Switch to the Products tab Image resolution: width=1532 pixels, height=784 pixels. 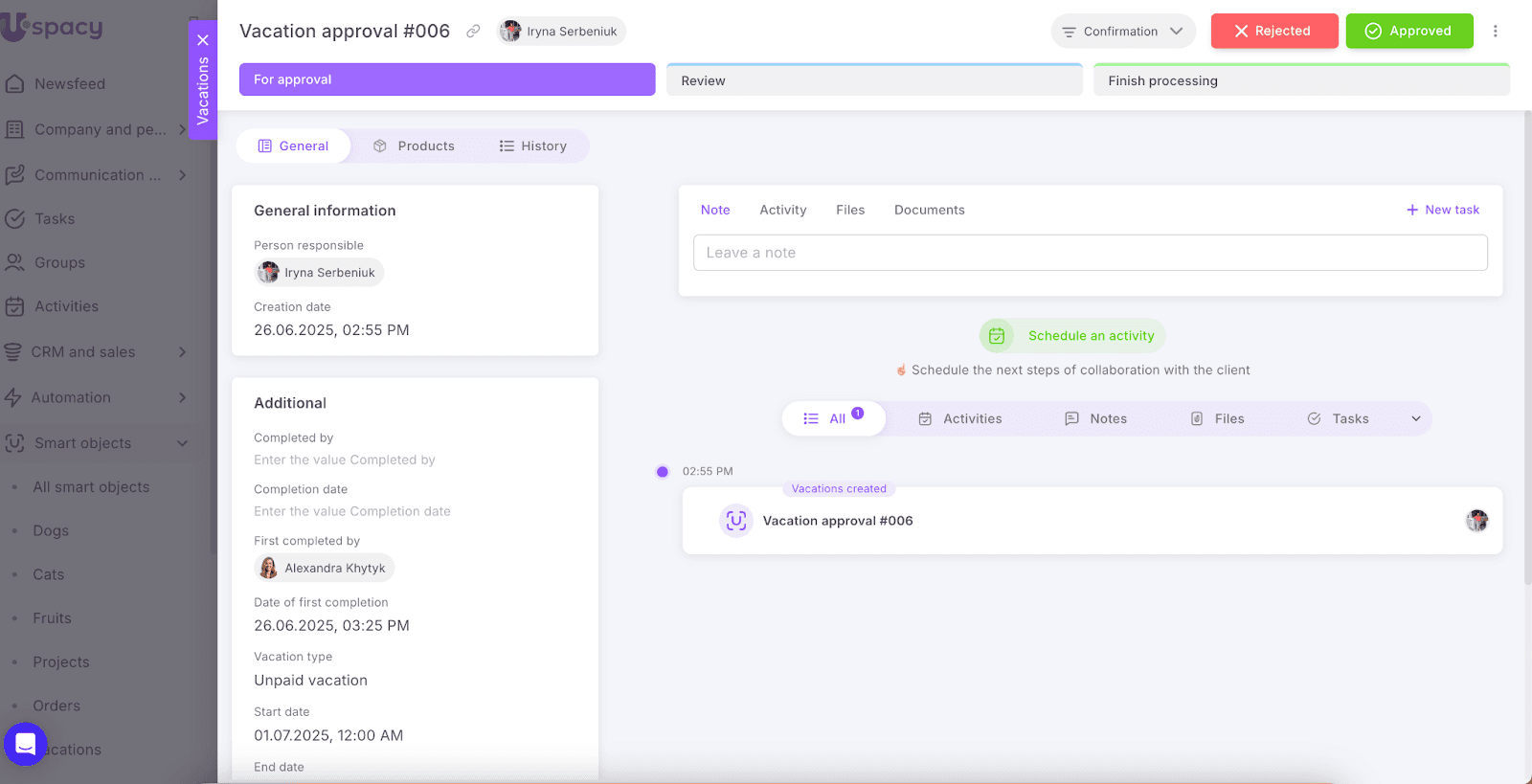click(414, 146)
